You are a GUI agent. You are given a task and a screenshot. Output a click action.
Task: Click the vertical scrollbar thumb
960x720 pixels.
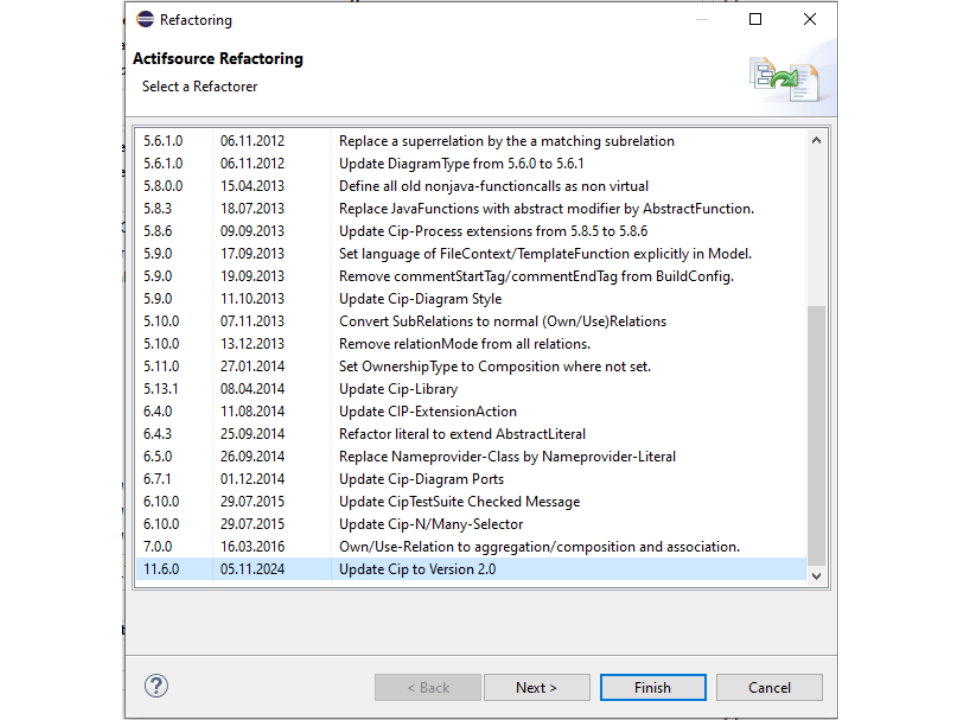point(816,435)
